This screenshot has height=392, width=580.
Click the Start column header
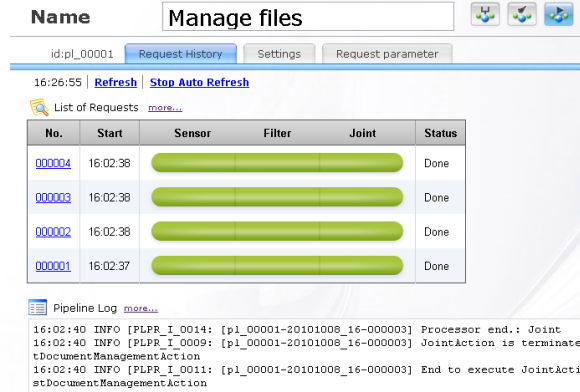(x=109, y=133)
